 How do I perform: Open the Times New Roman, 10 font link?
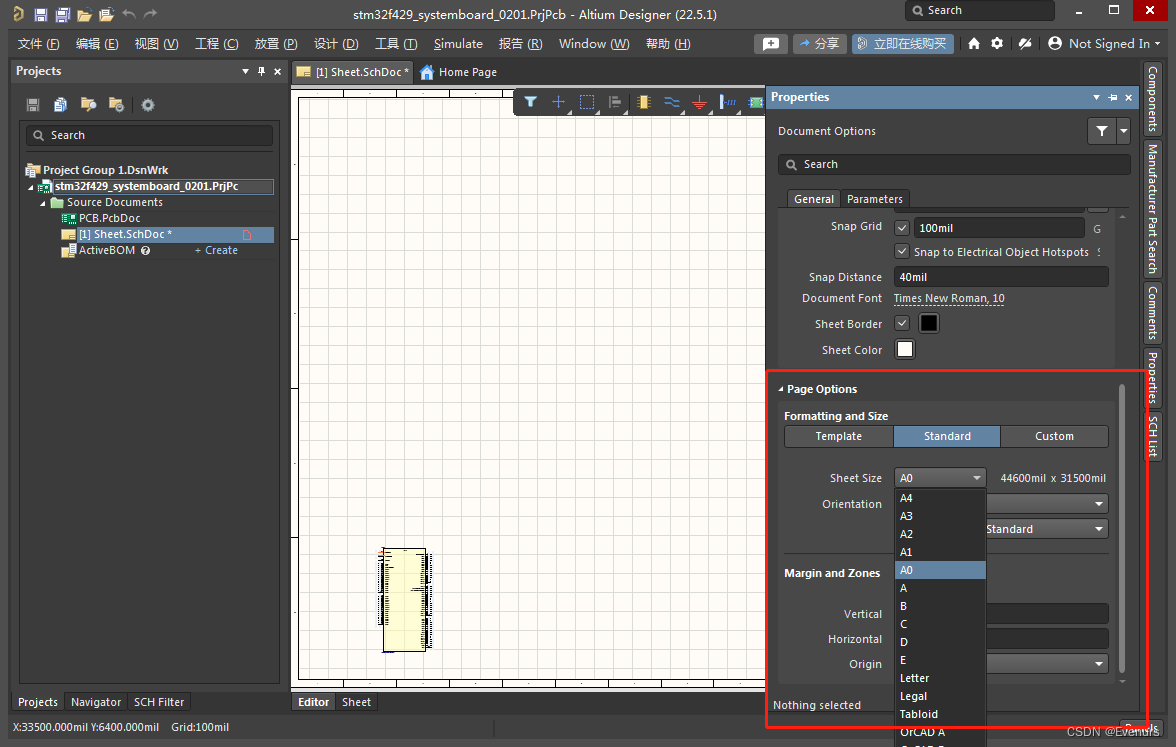click(x=949, y=298)
